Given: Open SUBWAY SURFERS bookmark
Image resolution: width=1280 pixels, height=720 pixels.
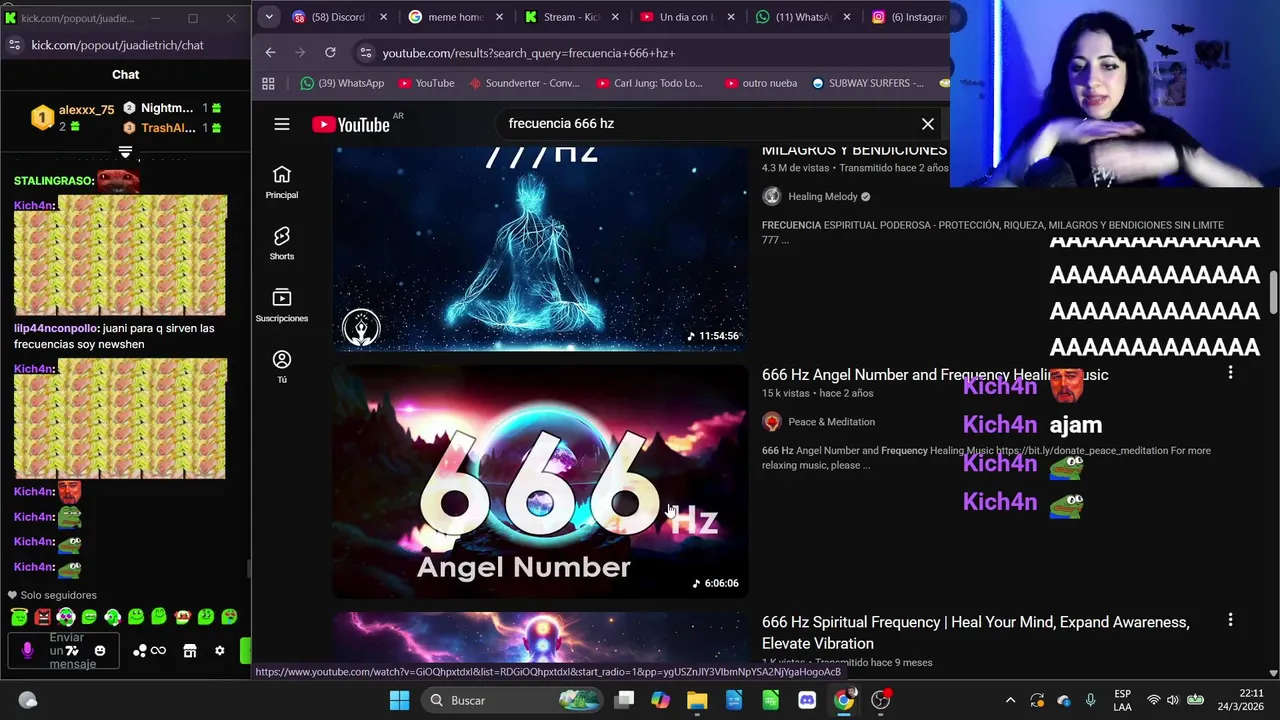Looking at the screenshot, I should pos(867,83).
